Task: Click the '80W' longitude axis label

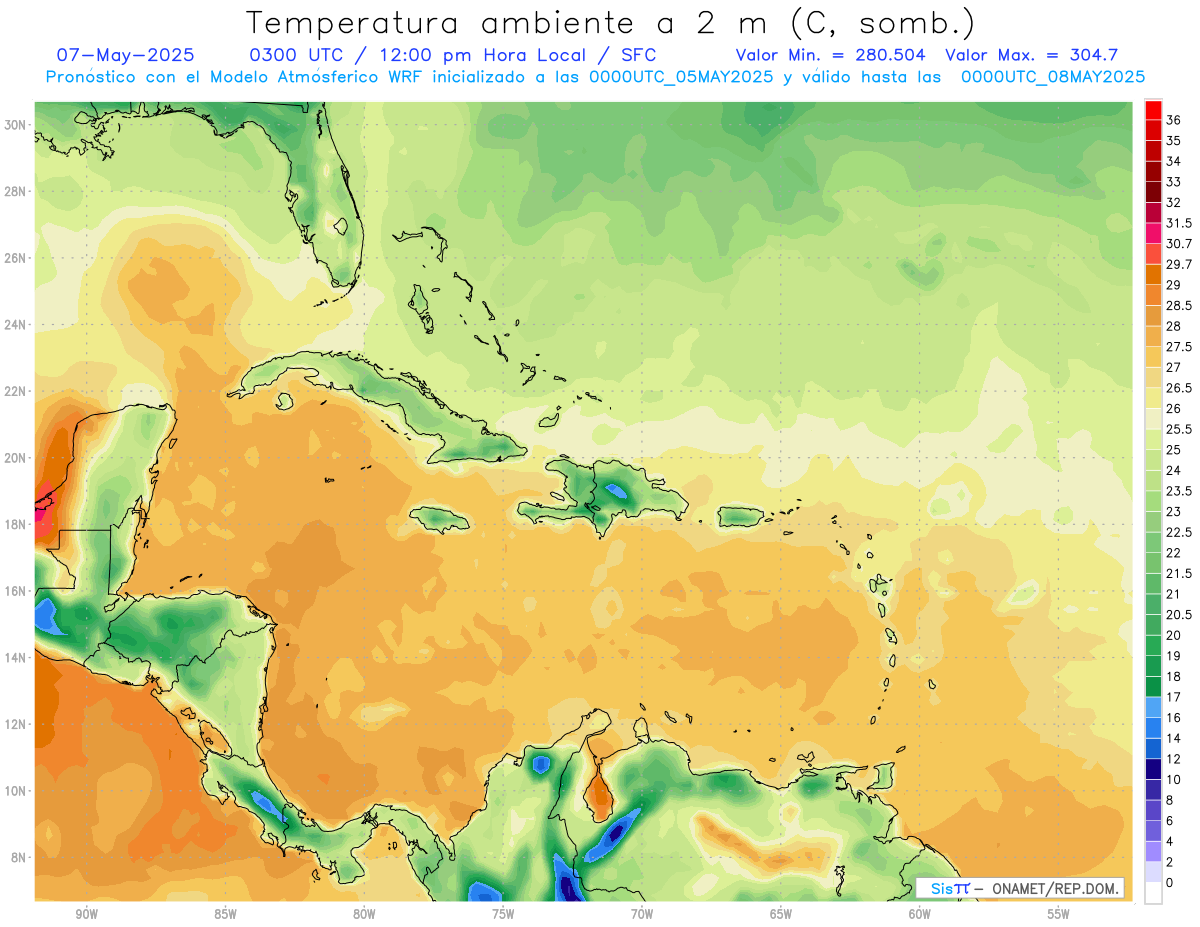Action: [x=364, y=915]
